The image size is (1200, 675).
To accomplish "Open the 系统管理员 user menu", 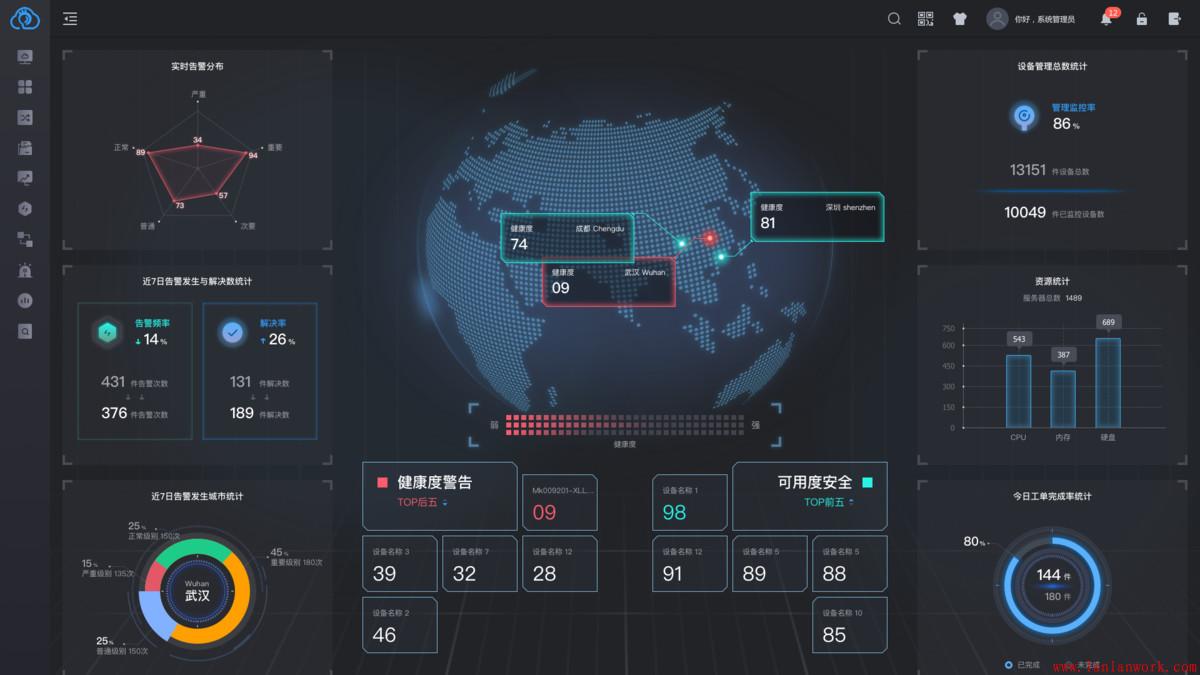I will coord(1030,19).
